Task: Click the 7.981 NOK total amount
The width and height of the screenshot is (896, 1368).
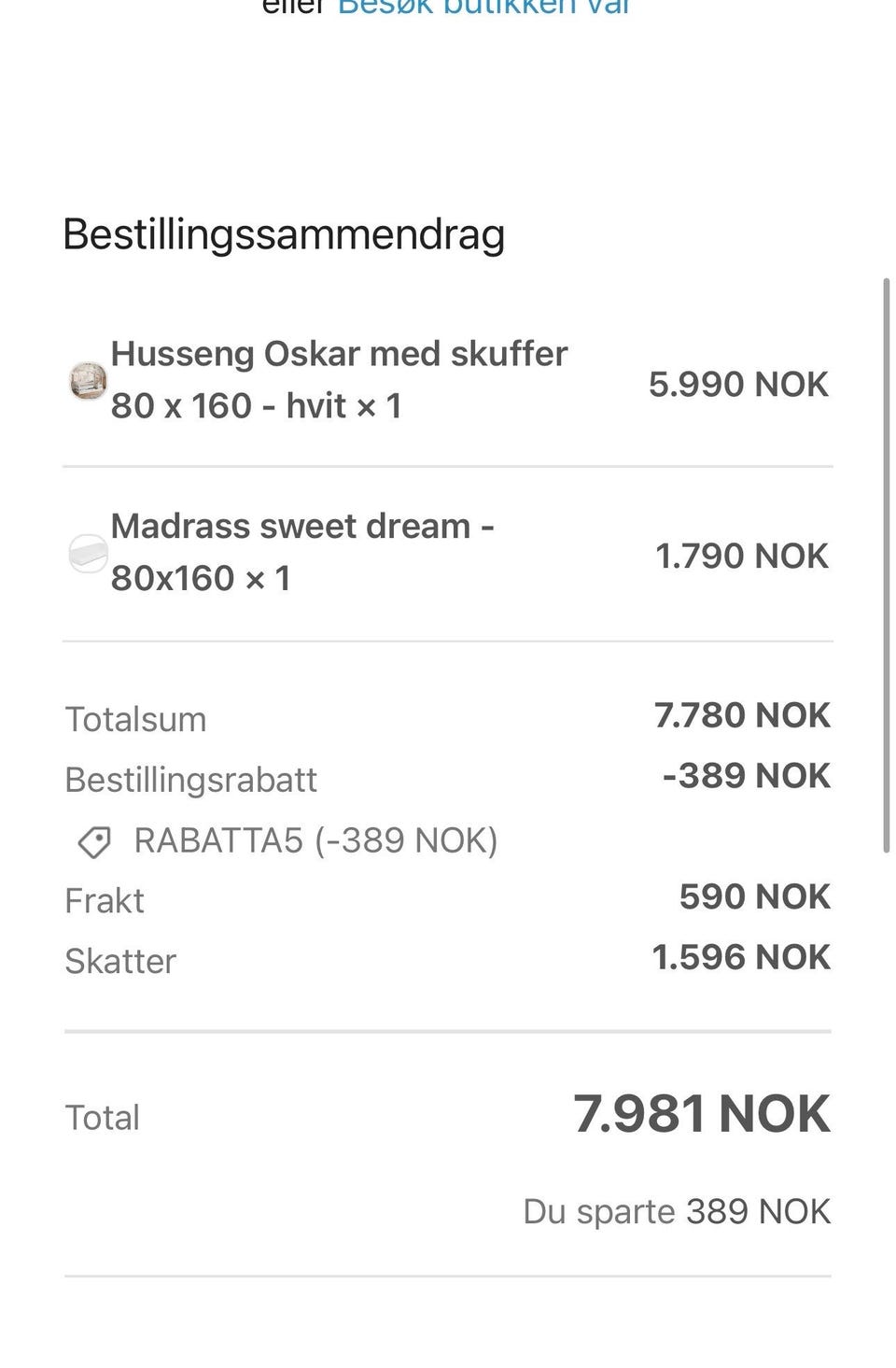Action: (x=702, y=1114)
